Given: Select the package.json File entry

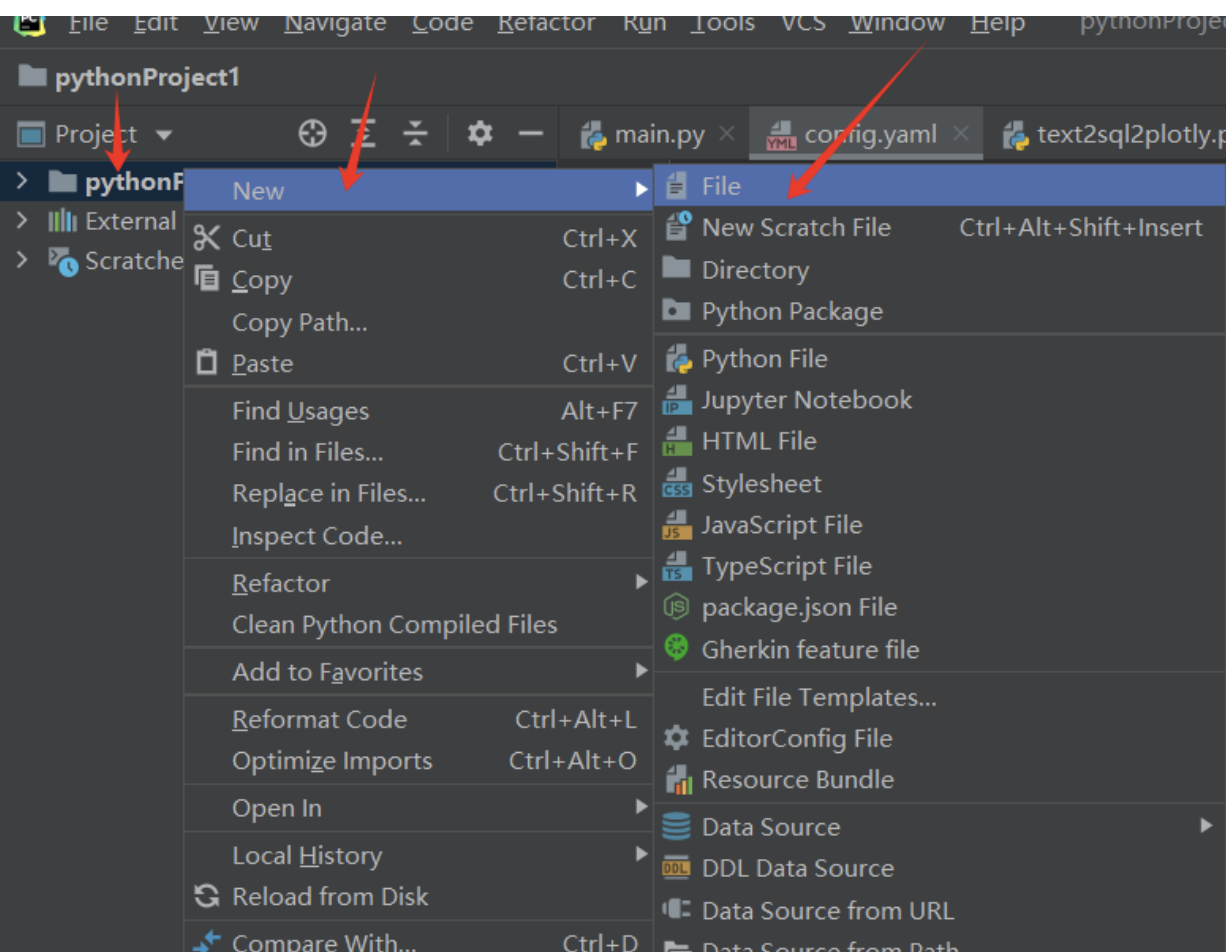Looking at the screenshot, I should pyautogui.click(x=798, y=607).
